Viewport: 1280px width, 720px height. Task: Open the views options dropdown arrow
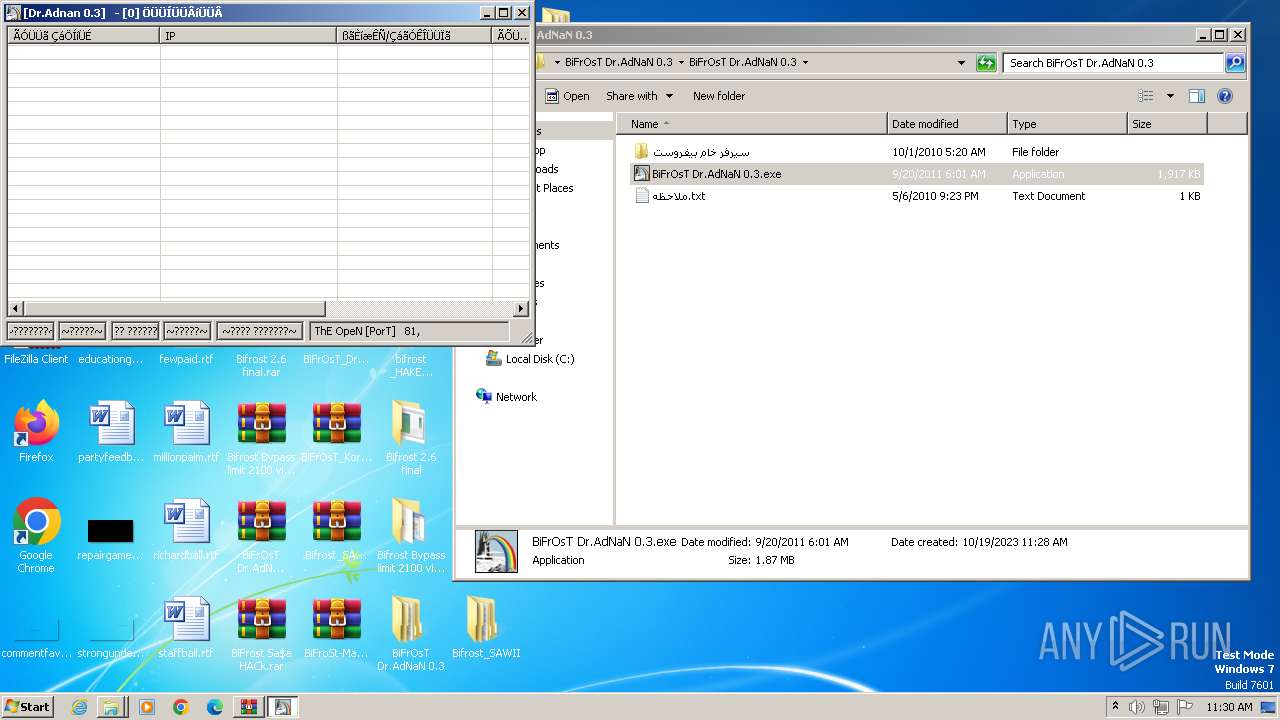tap(1170, 96)
